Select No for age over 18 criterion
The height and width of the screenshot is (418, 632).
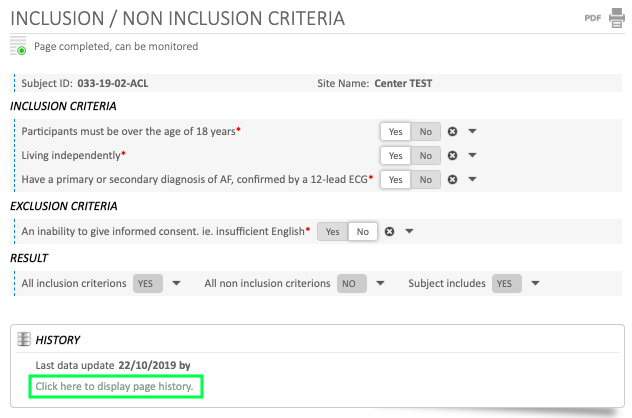coord(425,131)
